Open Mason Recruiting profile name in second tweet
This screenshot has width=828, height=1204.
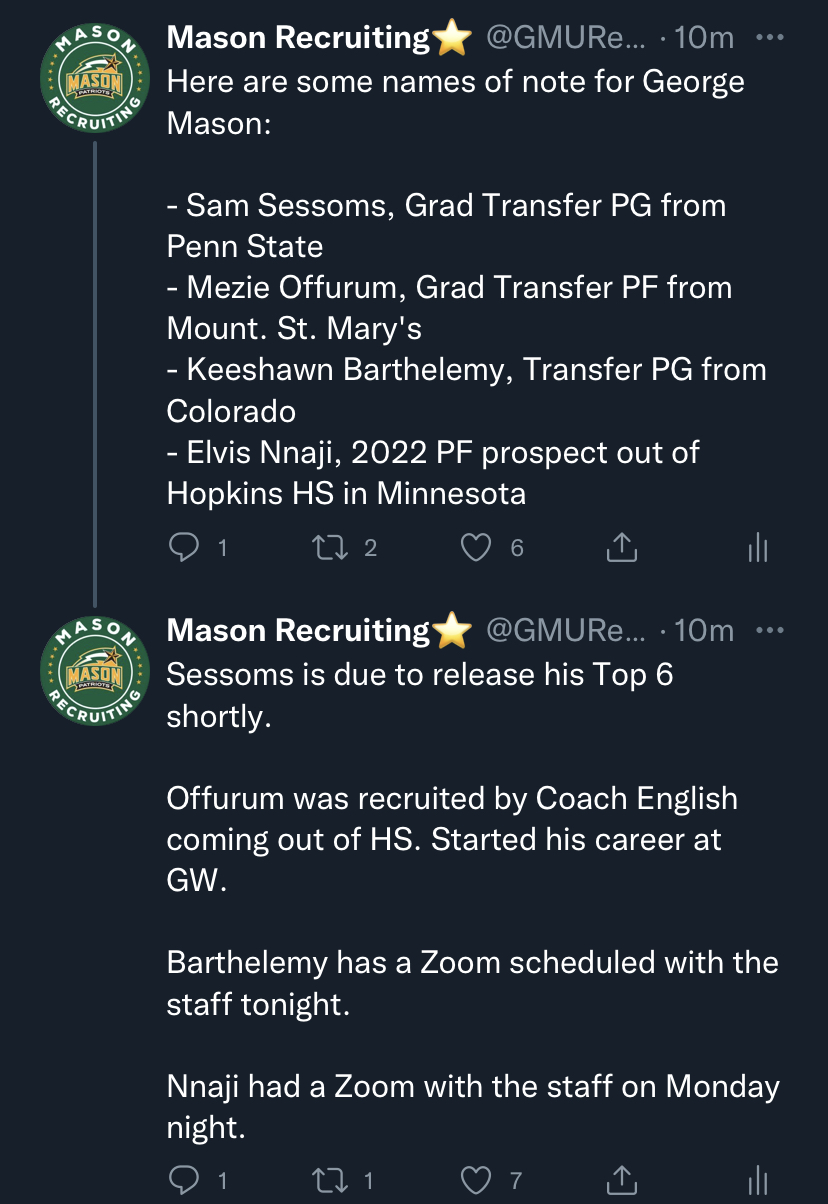tap(297, 630)
